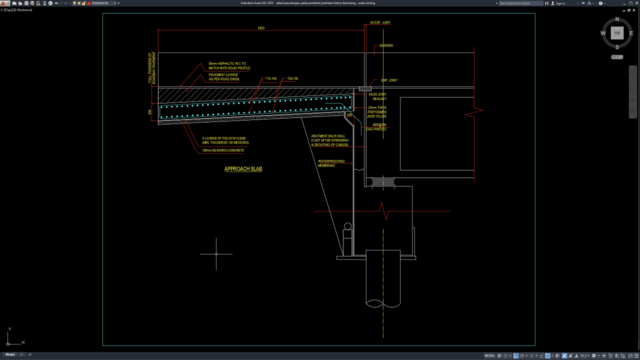
Task: Click the W compass direction on ViewCube
Action: (x=603, y=33)
